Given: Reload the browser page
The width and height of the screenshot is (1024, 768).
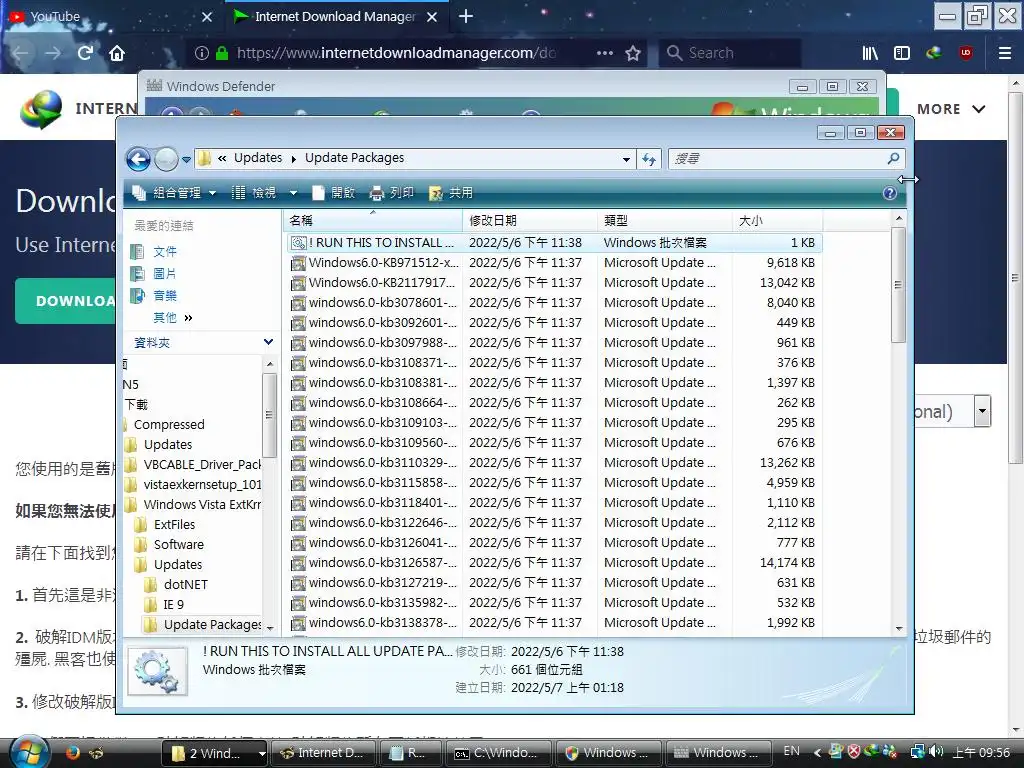Looking at the screenshot, I should point(85,53).
